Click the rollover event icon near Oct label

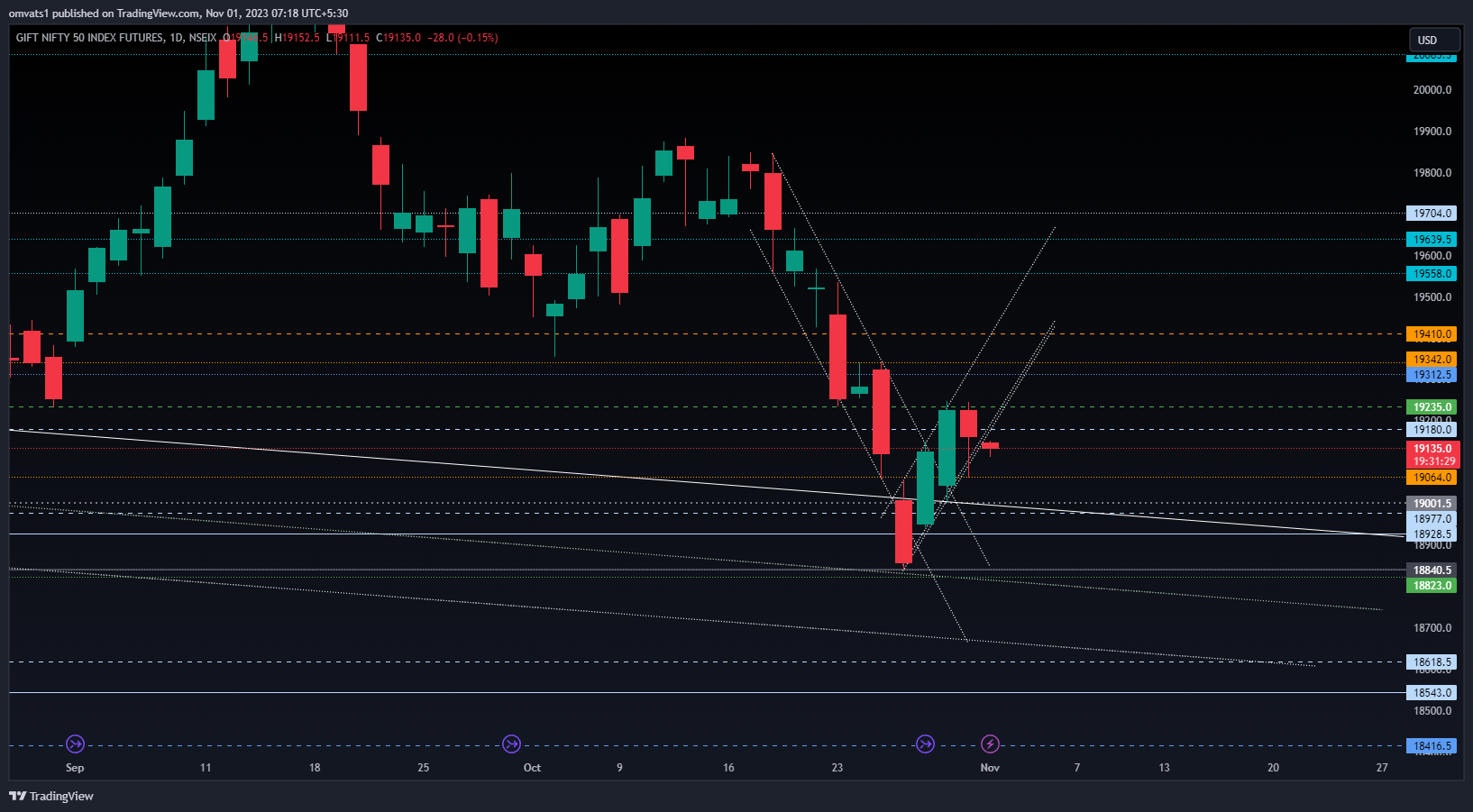511,744
